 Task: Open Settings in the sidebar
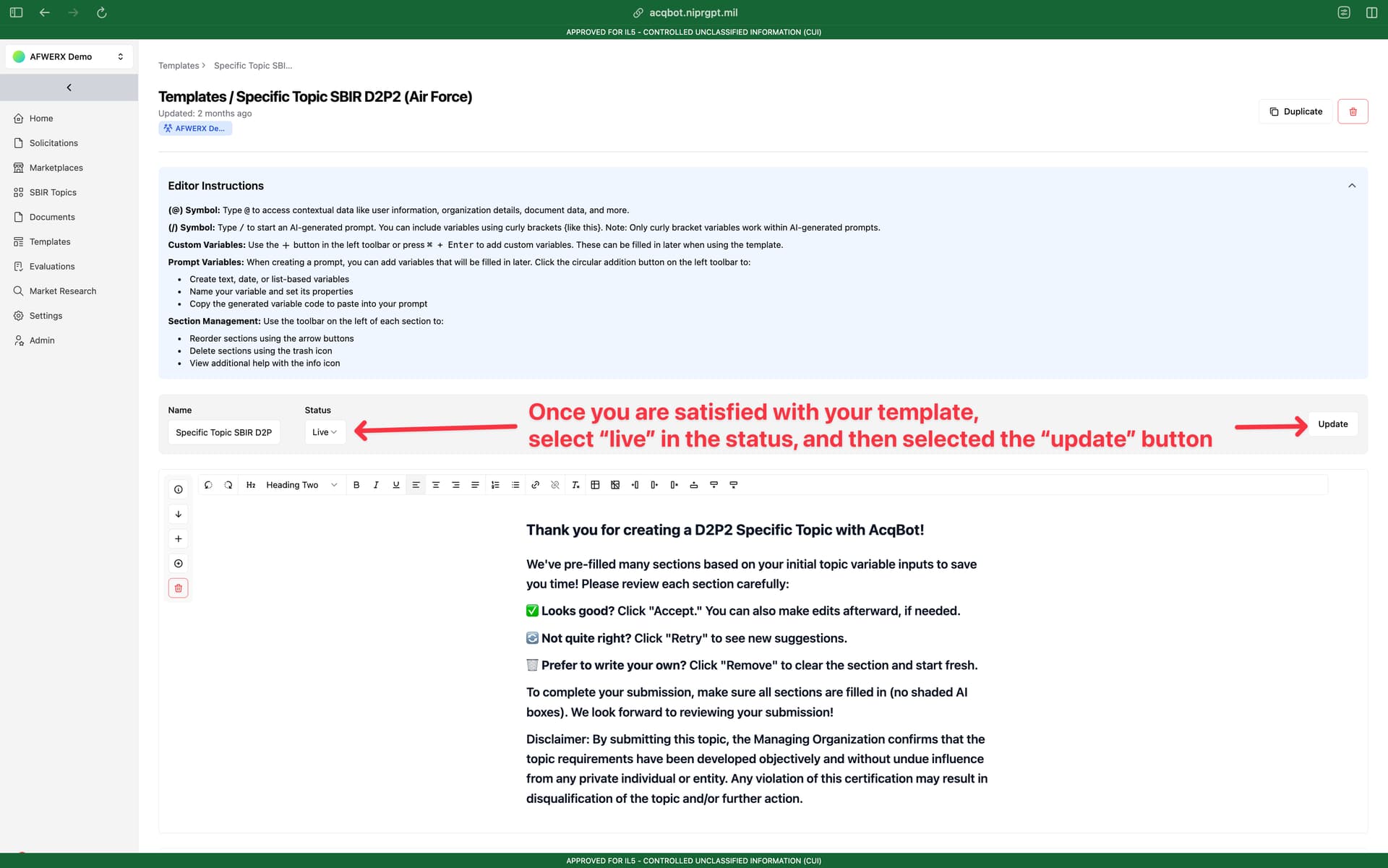pos(46,316)
